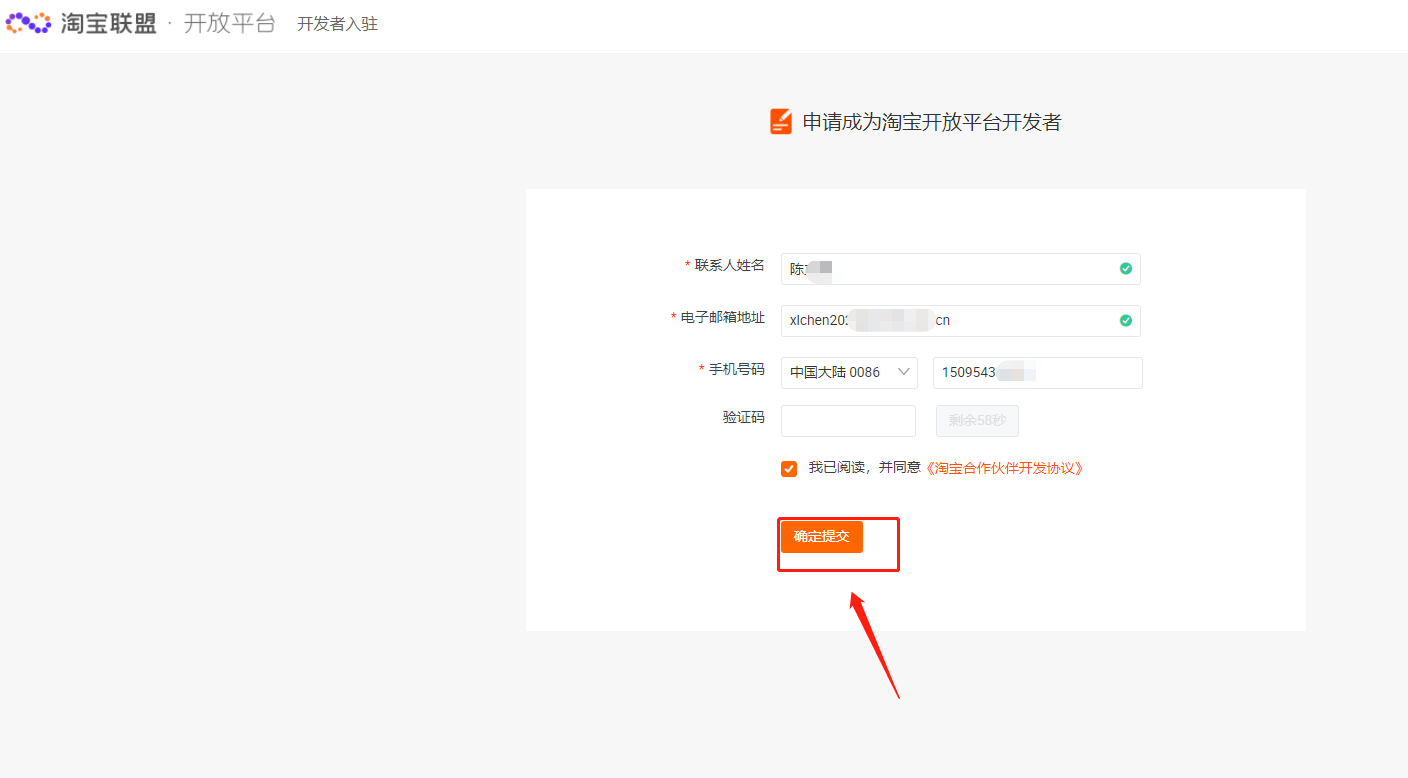Open the 淘宝合作伙伴开发协议 link
The width and height of the screenshot is (1408, 778).
(1003, 468)
